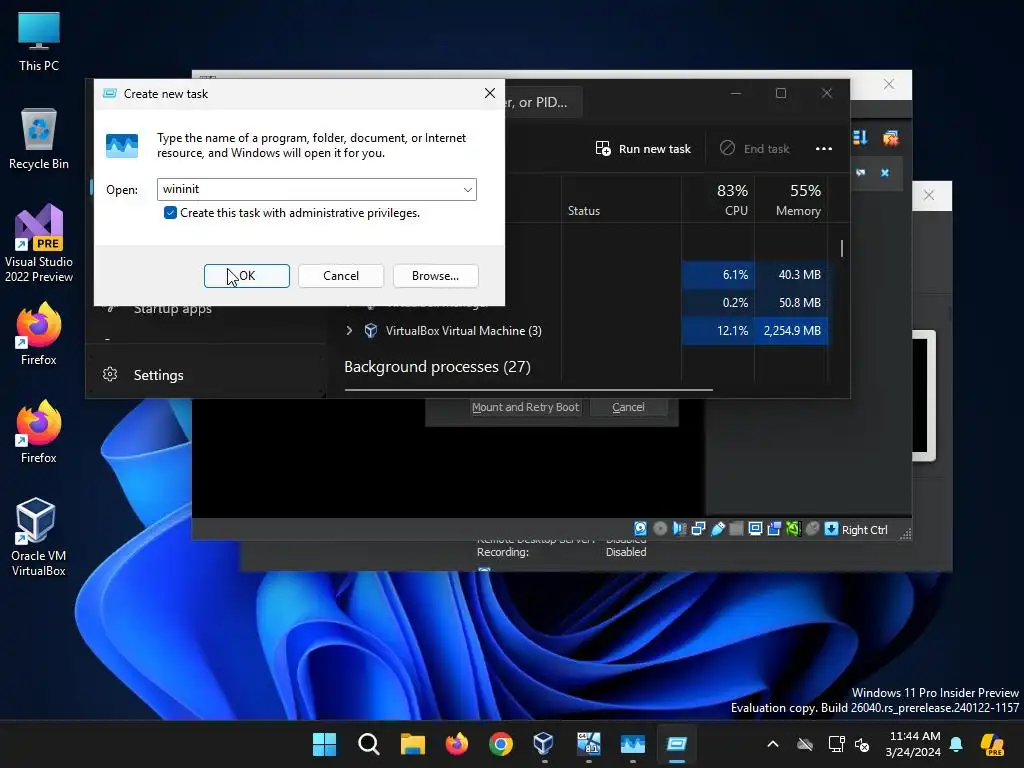Click VirtualBox recording status icon
Screen dimensions: 1024x768
(775, 528)
